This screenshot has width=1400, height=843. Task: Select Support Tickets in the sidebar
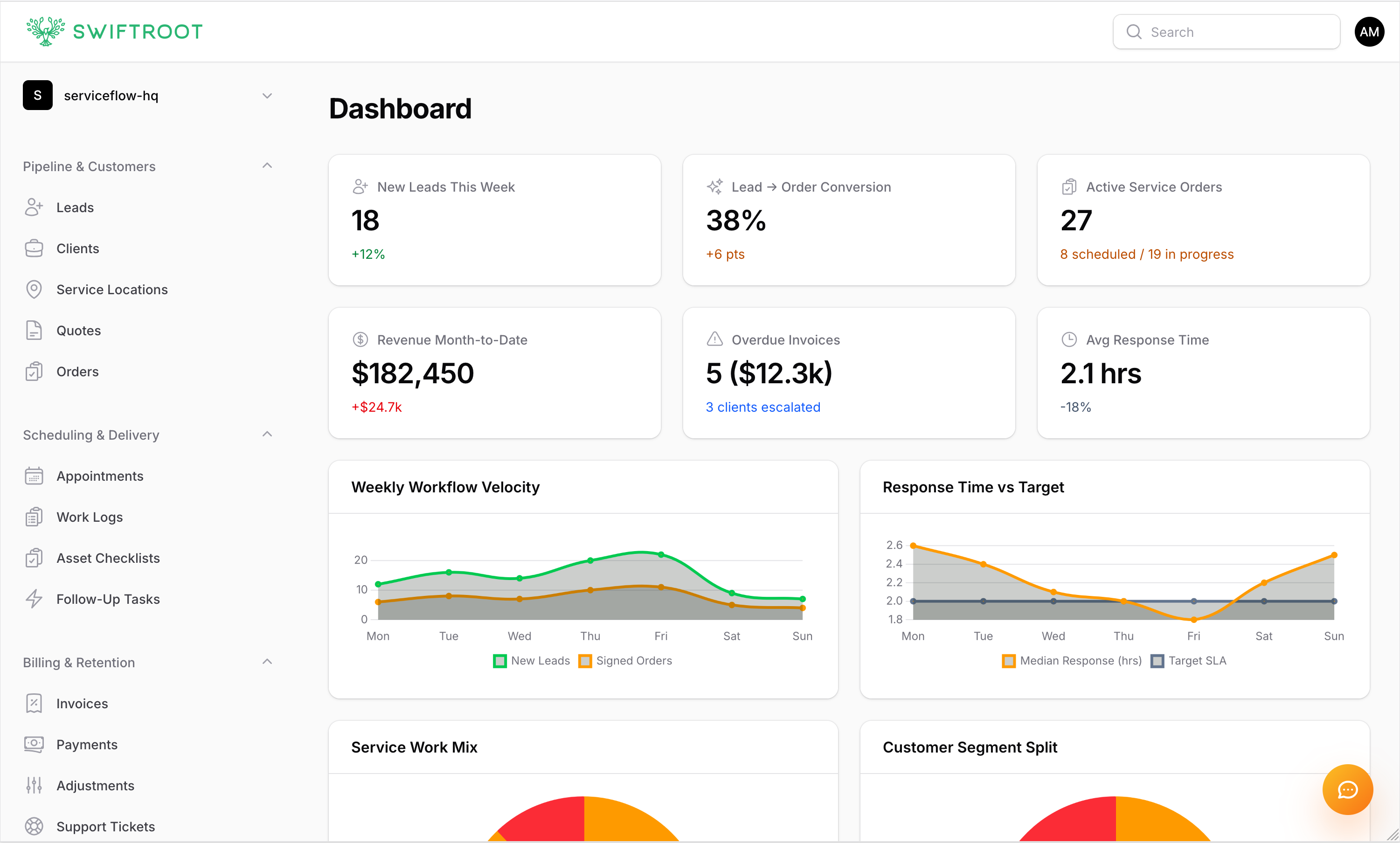point(106,827)
